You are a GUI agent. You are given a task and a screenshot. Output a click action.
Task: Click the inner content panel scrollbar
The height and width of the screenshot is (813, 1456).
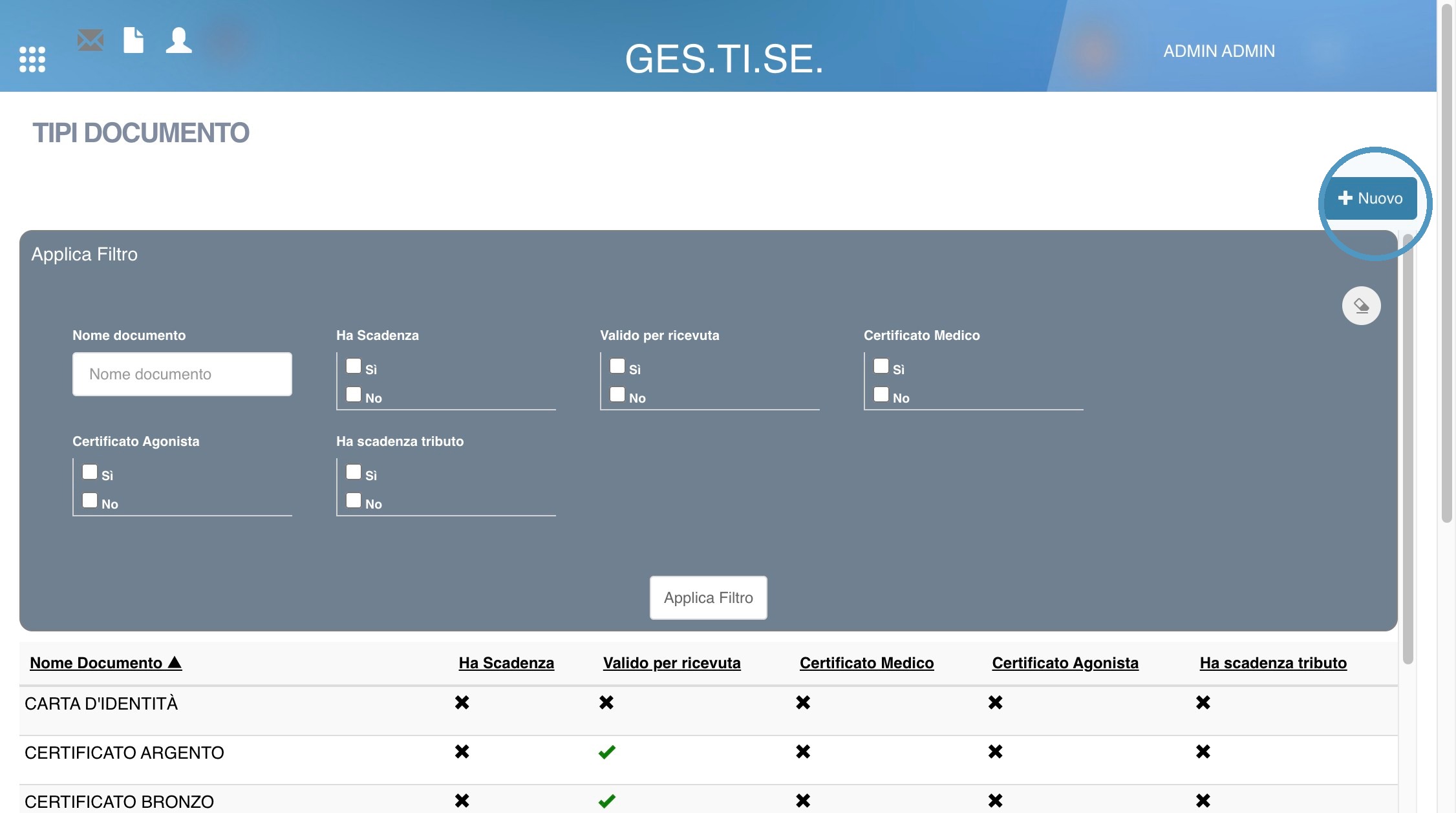click(1408, 449)
